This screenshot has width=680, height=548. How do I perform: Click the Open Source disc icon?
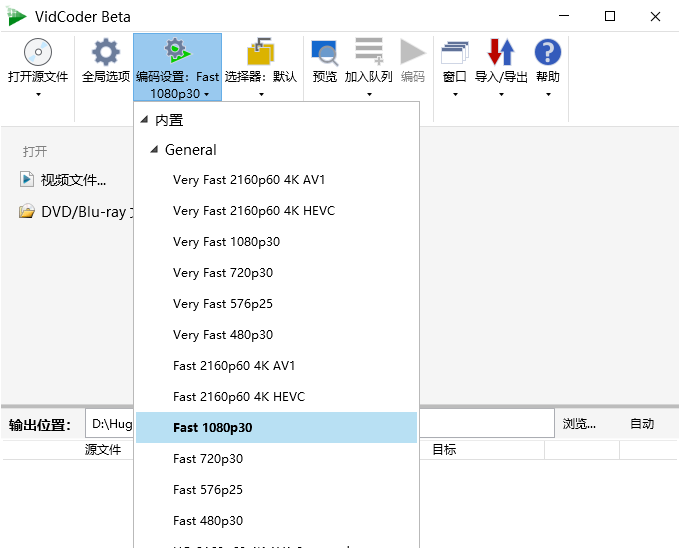(x=38, y=52)
